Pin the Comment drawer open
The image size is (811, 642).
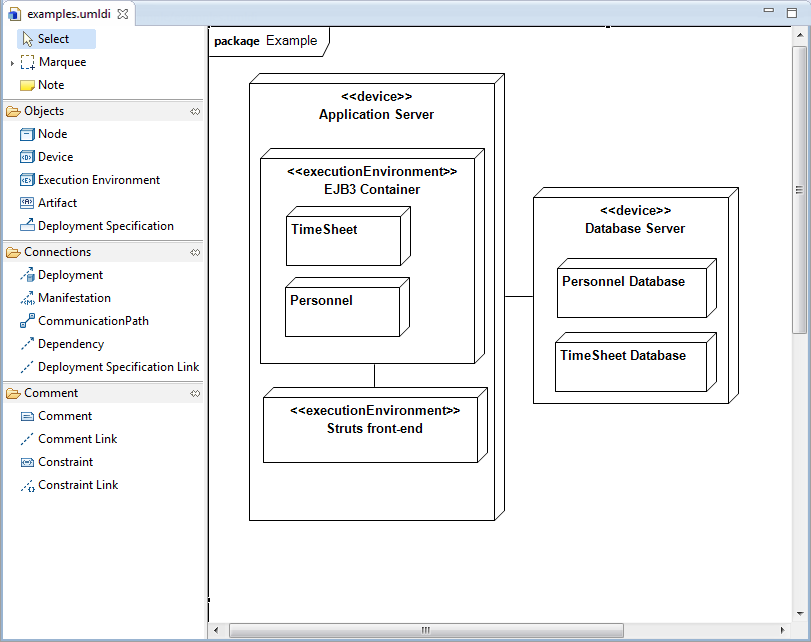point(195,394)
